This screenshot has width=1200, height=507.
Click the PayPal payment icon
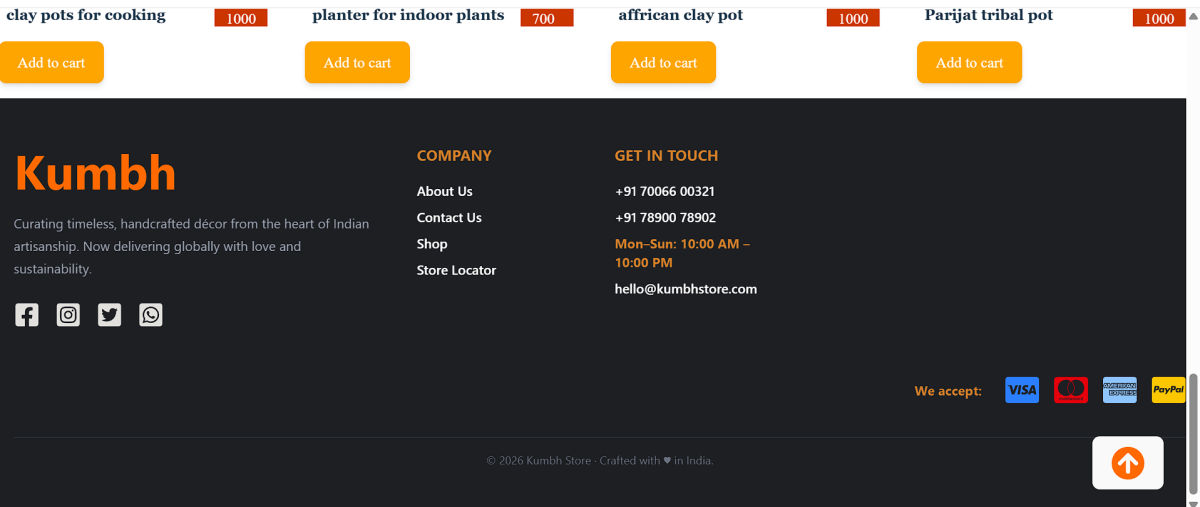pyautogui.click(x=1168, y=390)
